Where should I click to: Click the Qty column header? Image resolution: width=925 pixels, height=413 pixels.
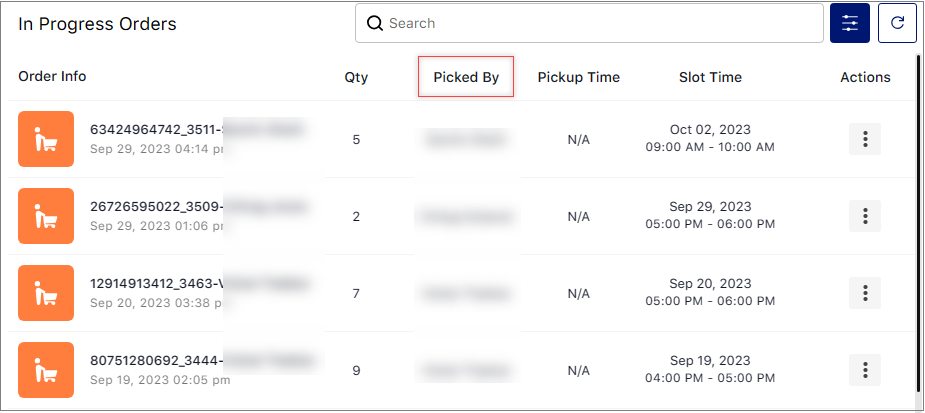coord(356,77)
